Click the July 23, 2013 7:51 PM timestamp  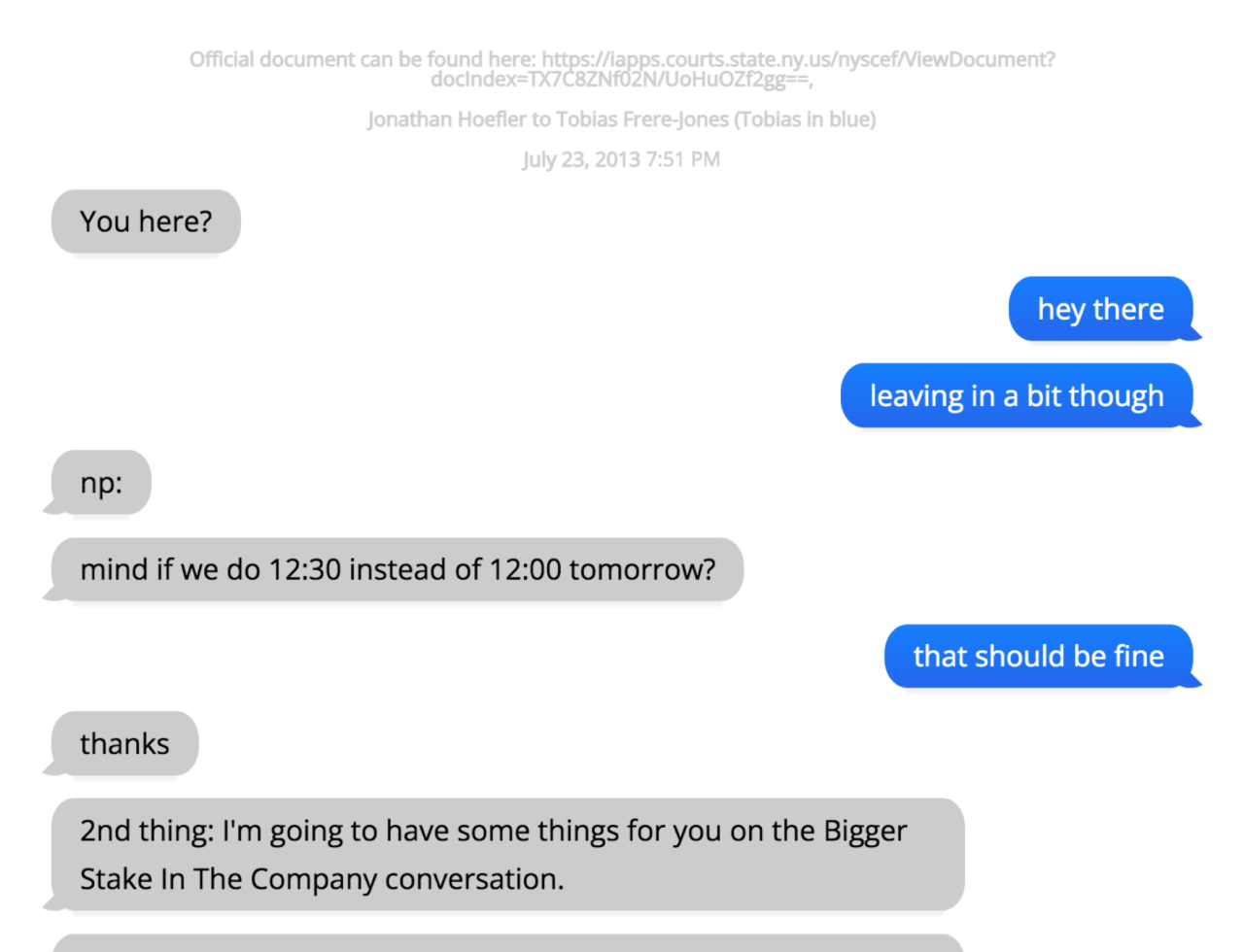[x=621, y=159]
